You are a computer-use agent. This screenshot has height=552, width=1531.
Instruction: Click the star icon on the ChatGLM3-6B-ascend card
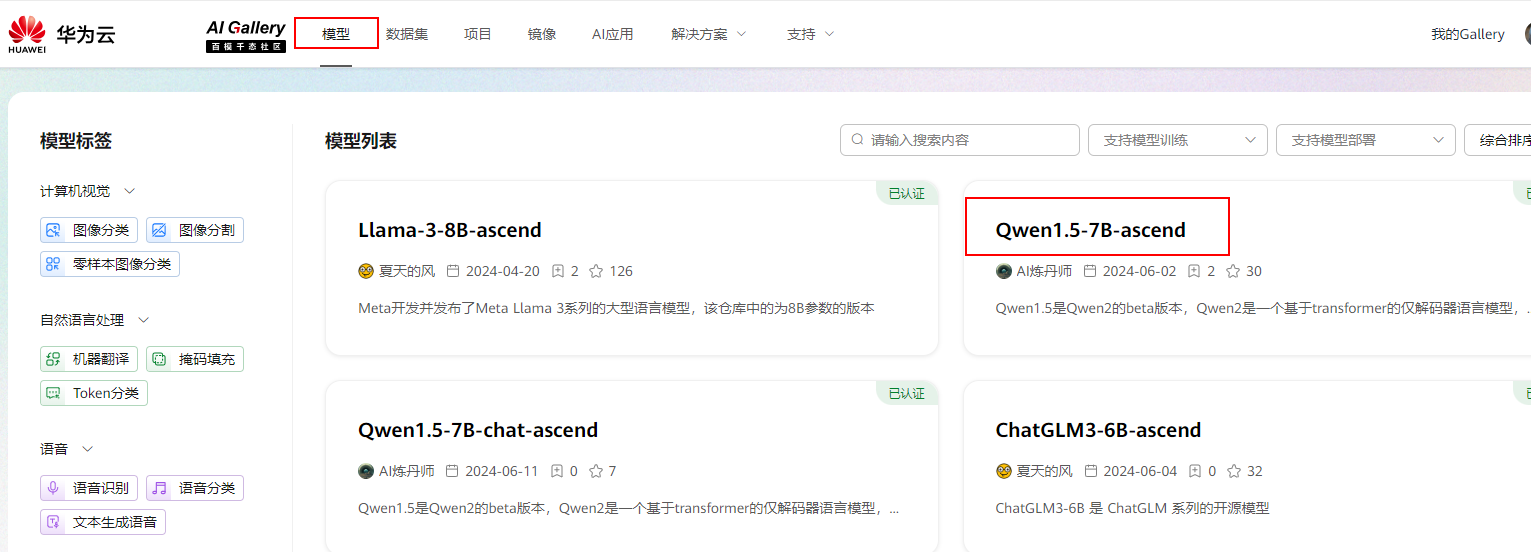(1233, 471)
